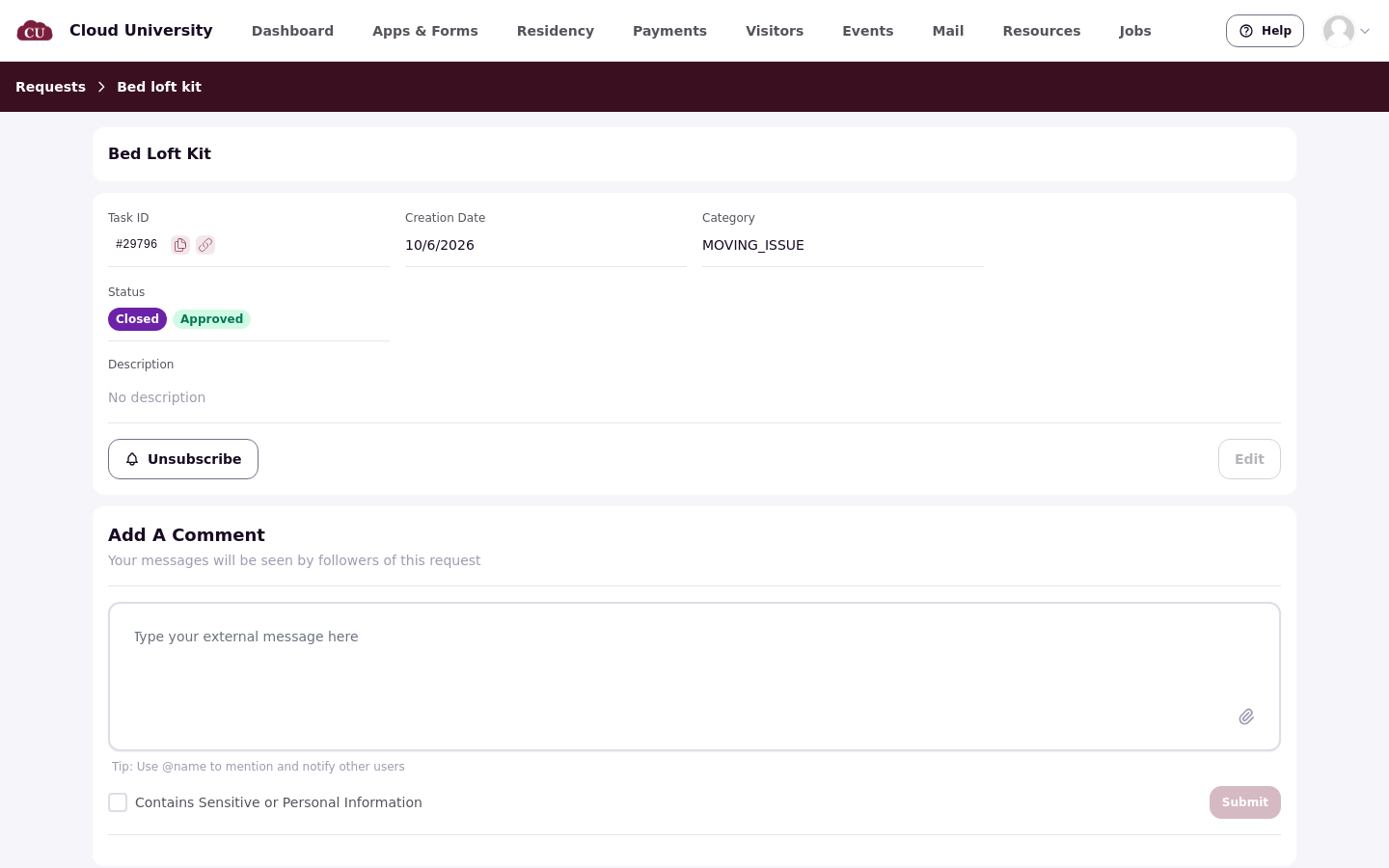
Task: Click the external message text area
Action: click(x=694, y=677)
